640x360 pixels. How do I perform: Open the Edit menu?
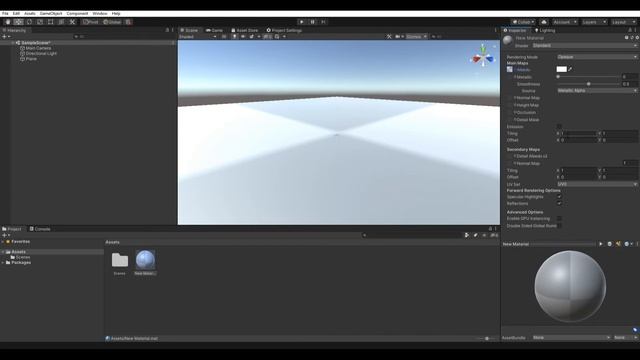16,13
